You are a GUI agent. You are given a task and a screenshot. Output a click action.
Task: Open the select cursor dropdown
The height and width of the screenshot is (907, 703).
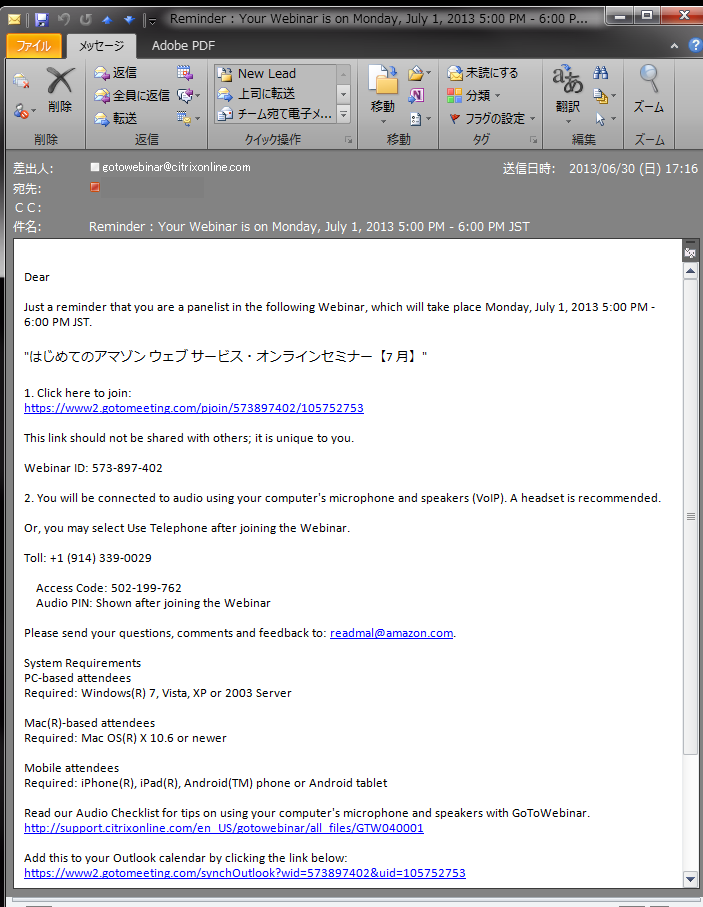[x=605, y=119]
